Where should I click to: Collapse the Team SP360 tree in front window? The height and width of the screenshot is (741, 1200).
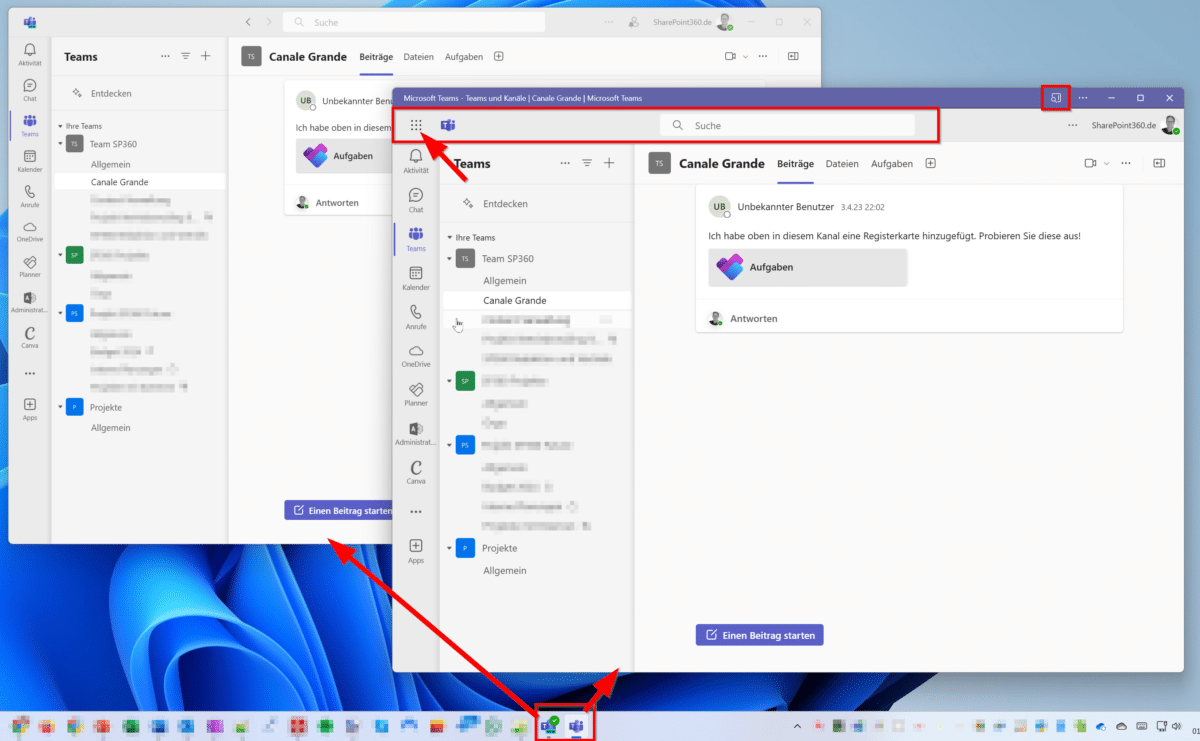tap(450, 259)
